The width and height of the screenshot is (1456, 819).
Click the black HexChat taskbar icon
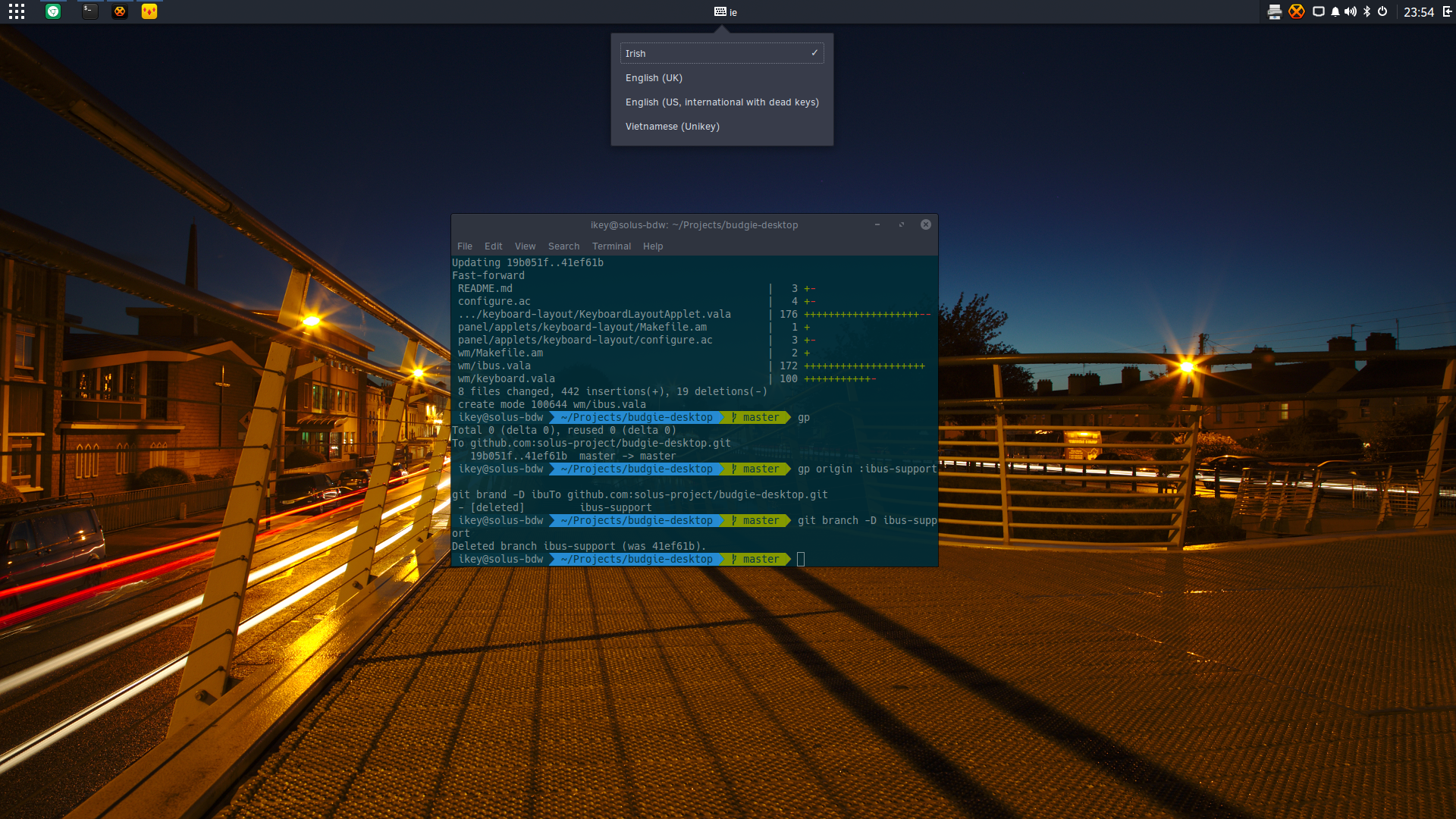pos(120,11)
